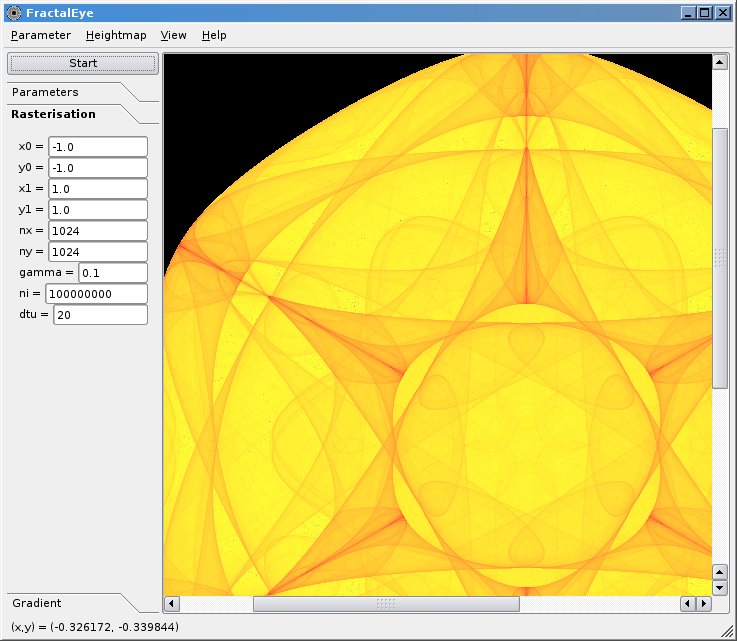Minimize the FractalEye window
Image resolution: width=737 pixels, height=641 pixels.
pyautogui.click(x=688, y=13)
